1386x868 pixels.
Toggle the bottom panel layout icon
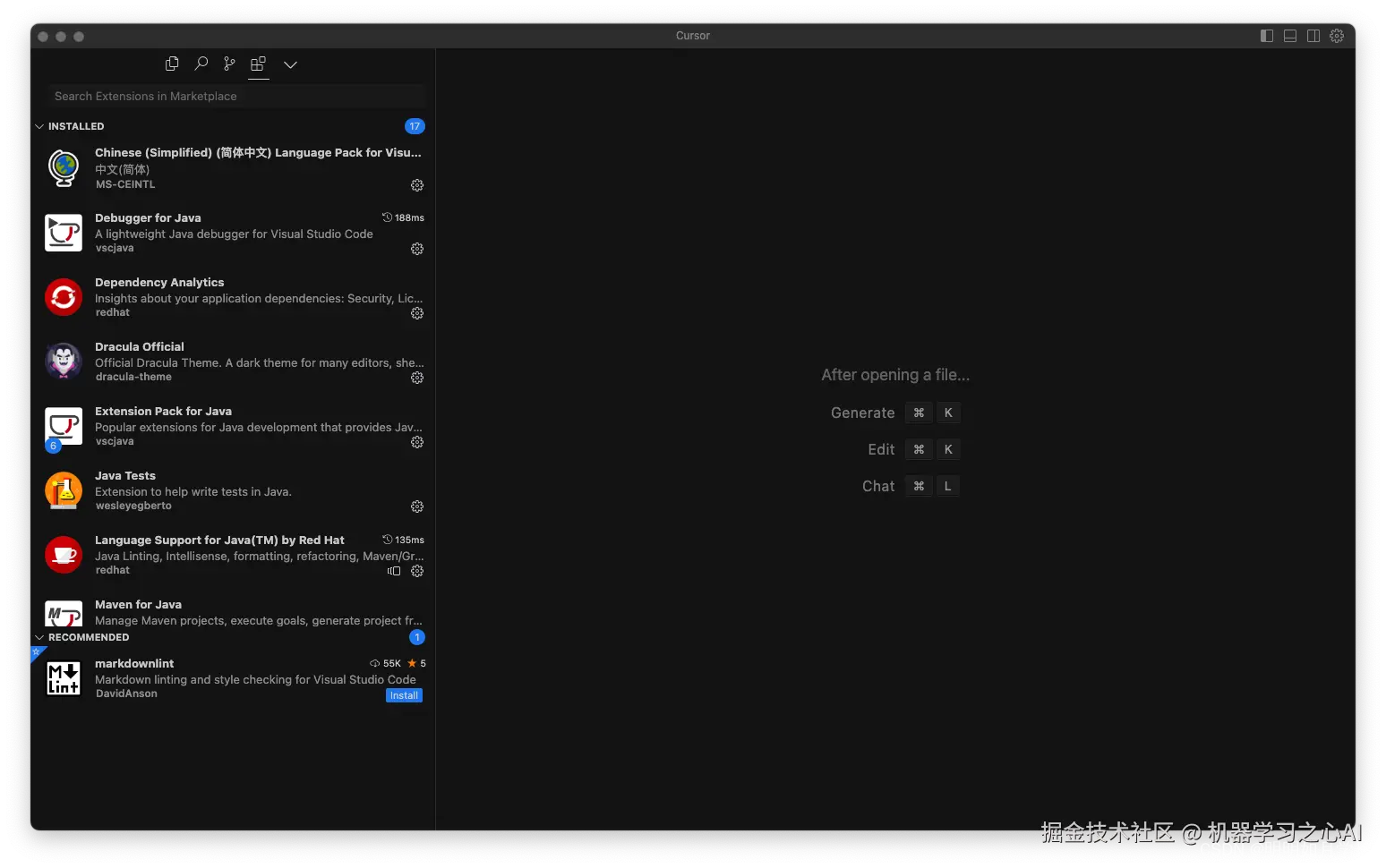coord(1290,36)
